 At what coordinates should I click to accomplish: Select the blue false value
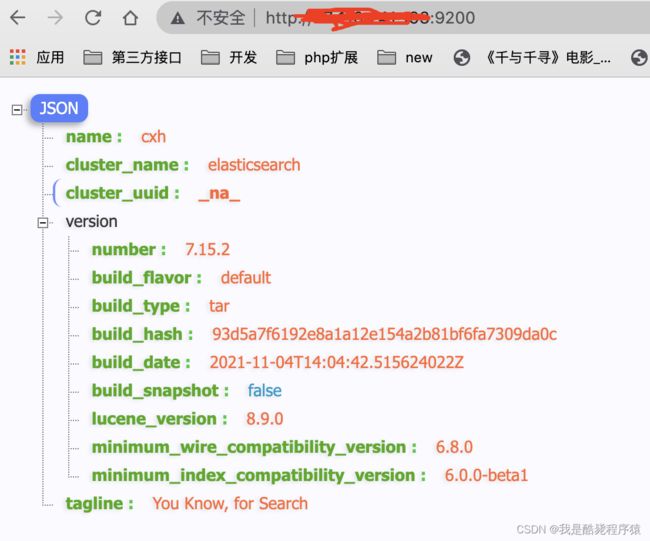pyautogui.click(x=264, y=391)
